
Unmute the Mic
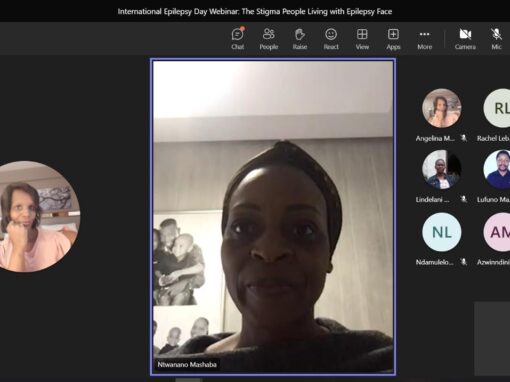(496, 39)
